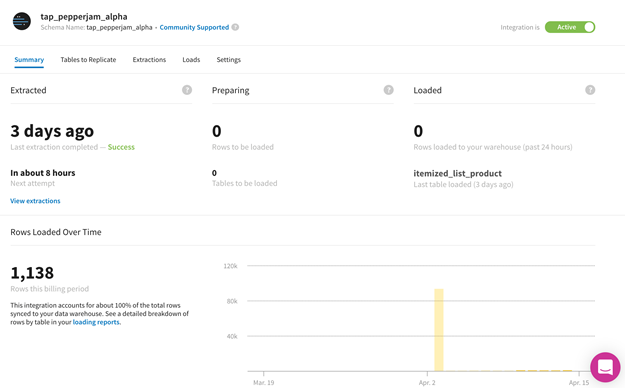Screen dimensions: 625x388
Task: Click the 'Integration is' label
Action: pos(520,27)
